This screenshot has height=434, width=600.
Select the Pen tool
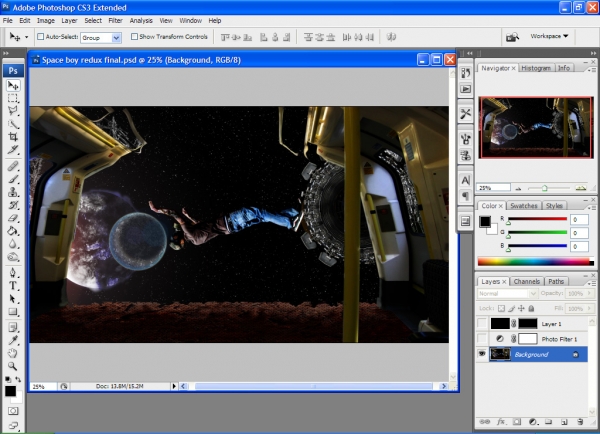(13, 273)
